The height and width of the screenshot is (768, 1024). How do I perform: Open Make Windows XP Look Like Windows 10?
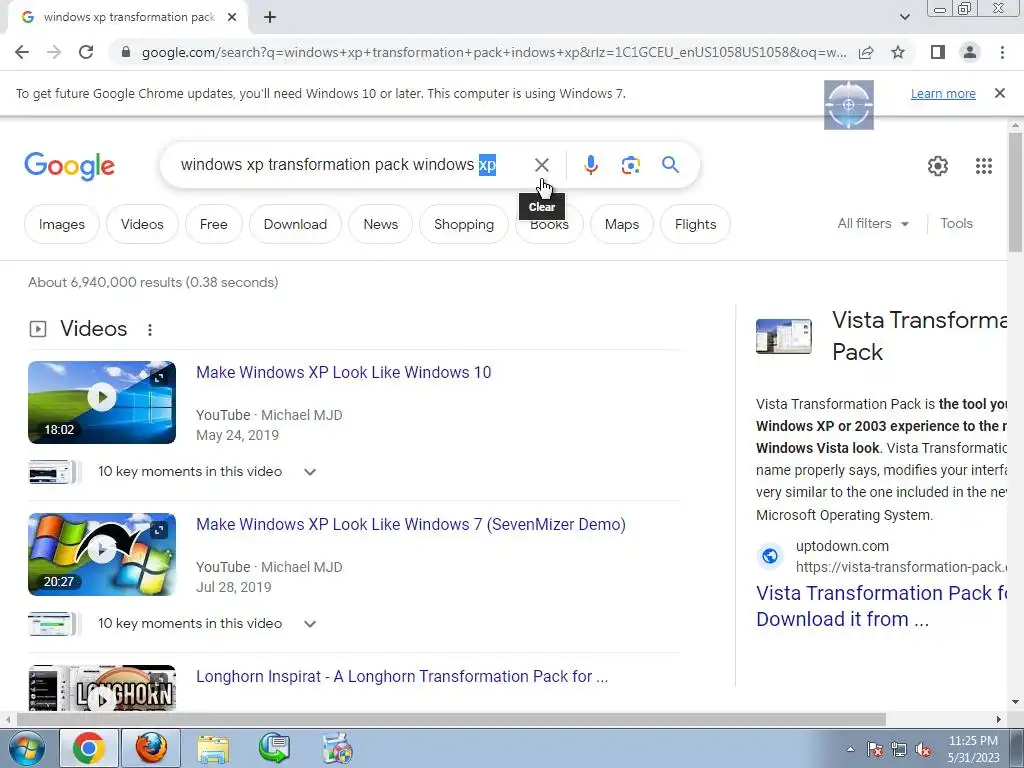click(344, 372)
